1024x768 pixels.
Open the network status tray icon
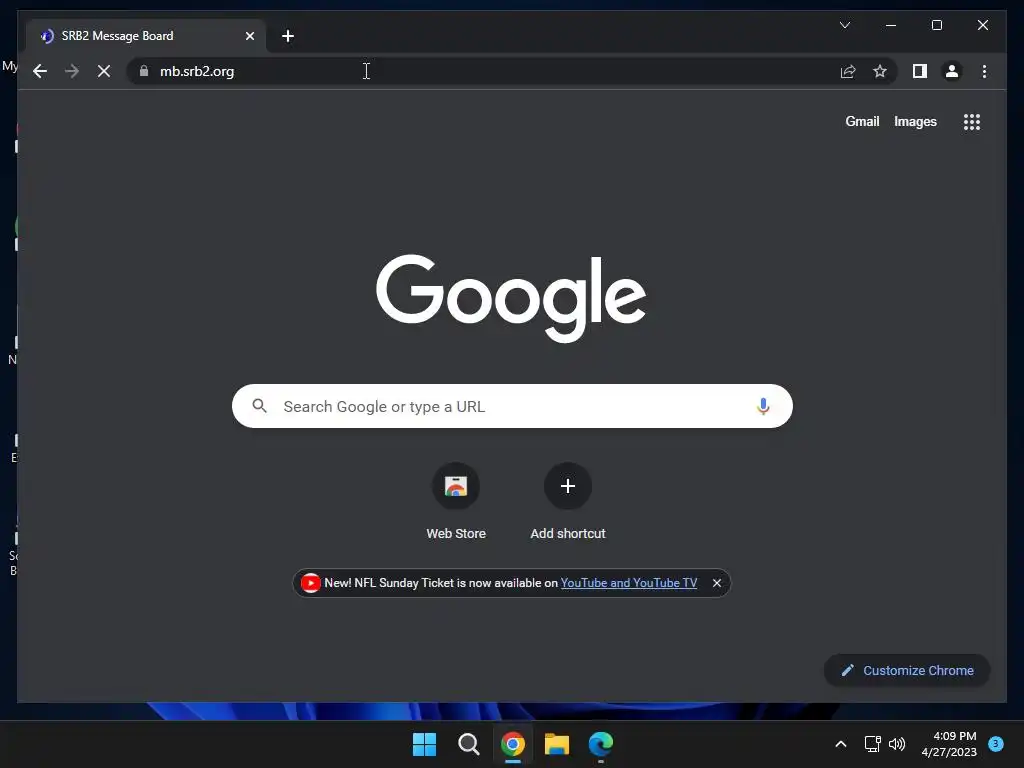[x=872, y=744]
